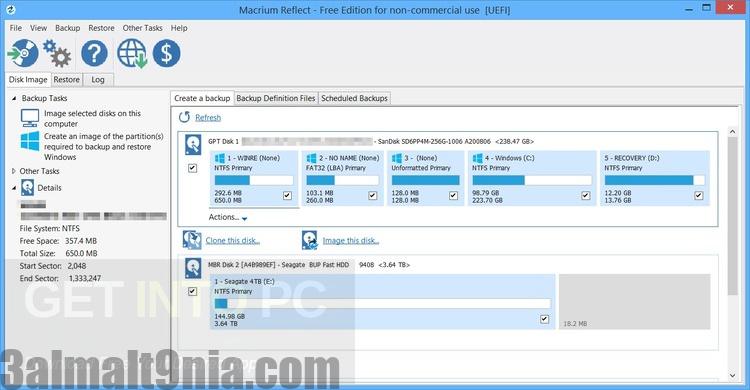Switch to Backup Definition Files tab
This screenshot has width=750, height=390.
276,98
